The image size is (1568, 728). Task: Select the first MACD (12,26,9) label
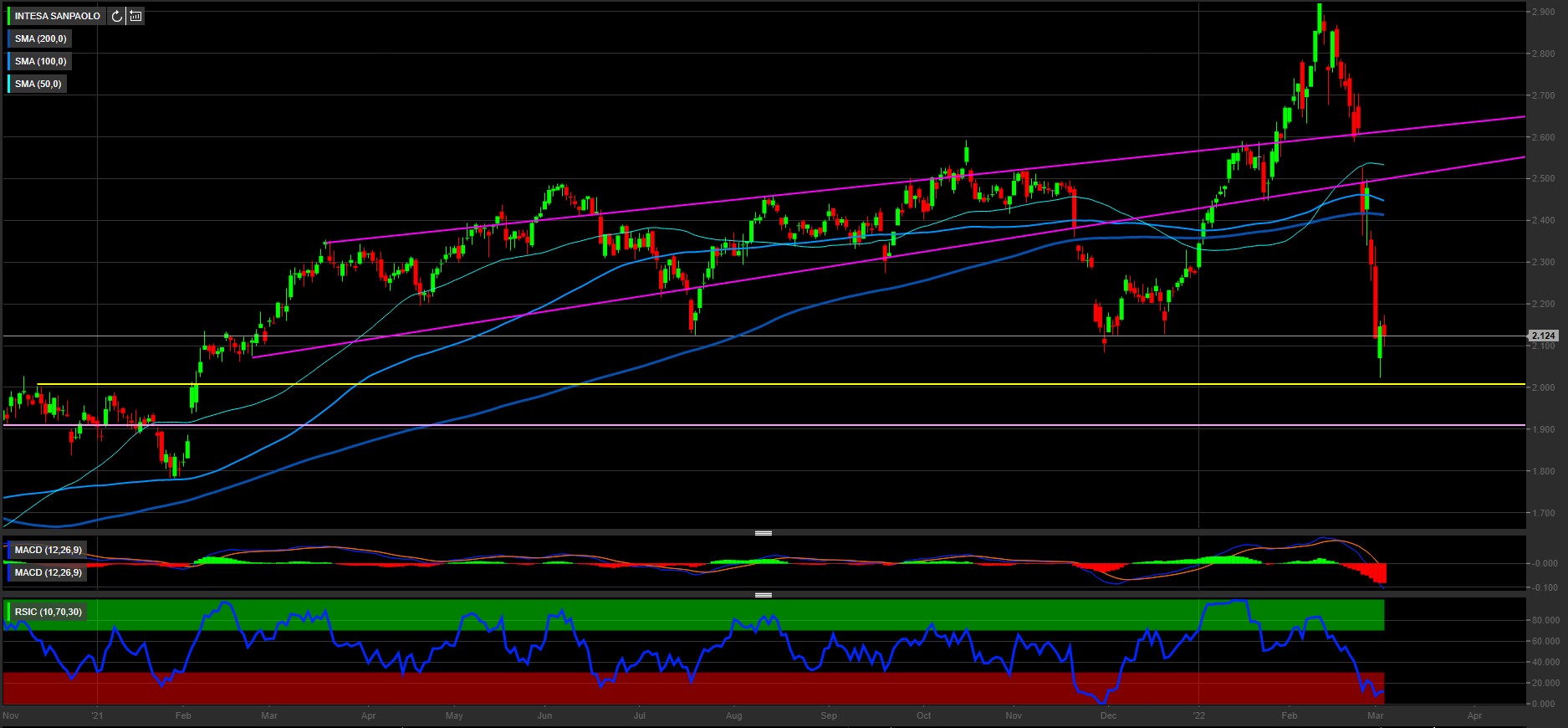click(48, 550)
